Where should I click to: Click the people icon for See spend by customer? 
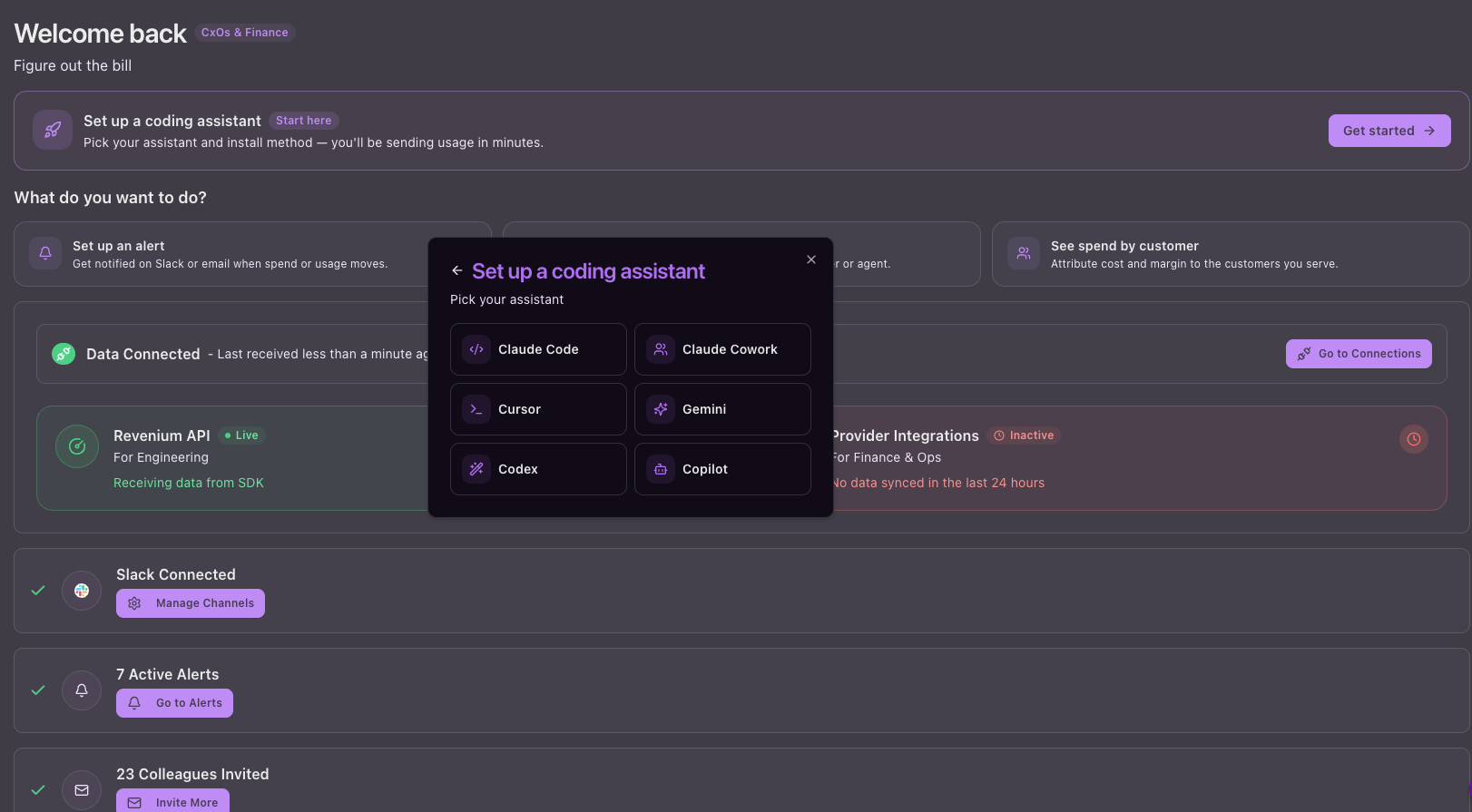[x=1024, y=253]
